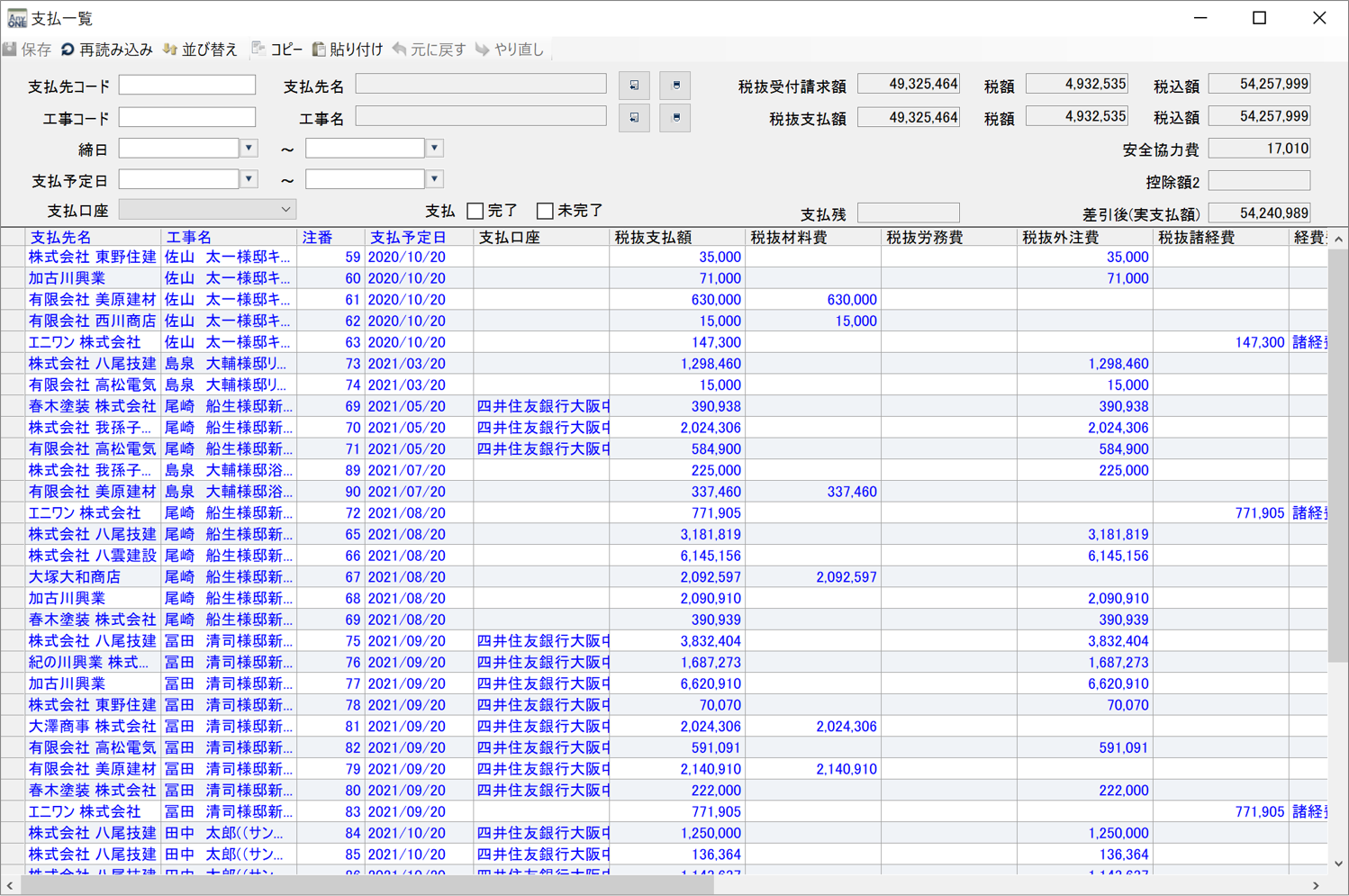The height and width of the screenshot is (896, 1349).
Task: Sort by the 支払予定日 column header
Action: point(408,237)
